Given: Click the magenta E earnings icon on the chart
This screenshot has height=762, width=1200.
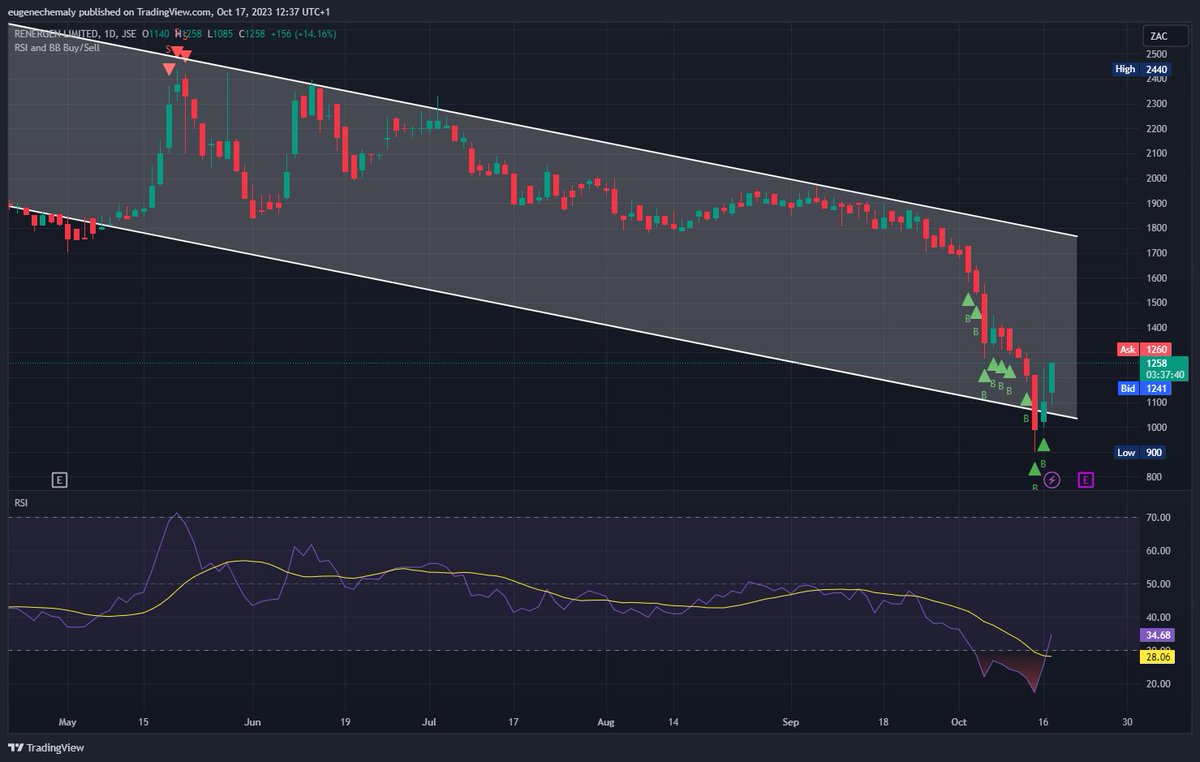Looking at the screenshot, I should tap(1085, 480).
